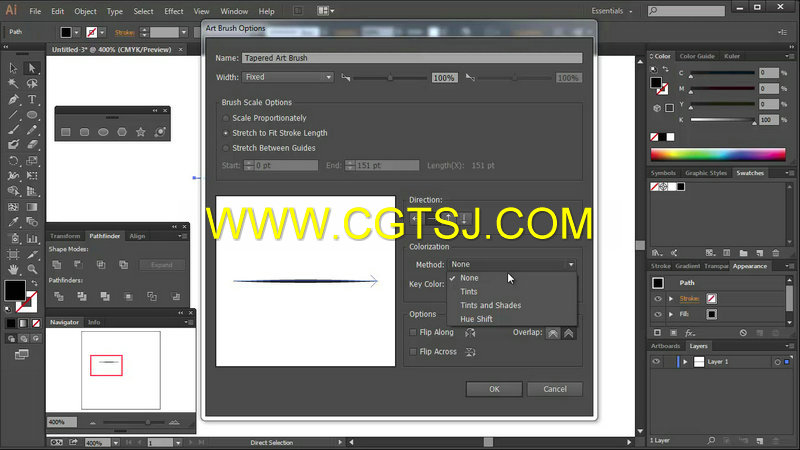
Task: Open the Color Guide panel tab
Action: [697, 56]
